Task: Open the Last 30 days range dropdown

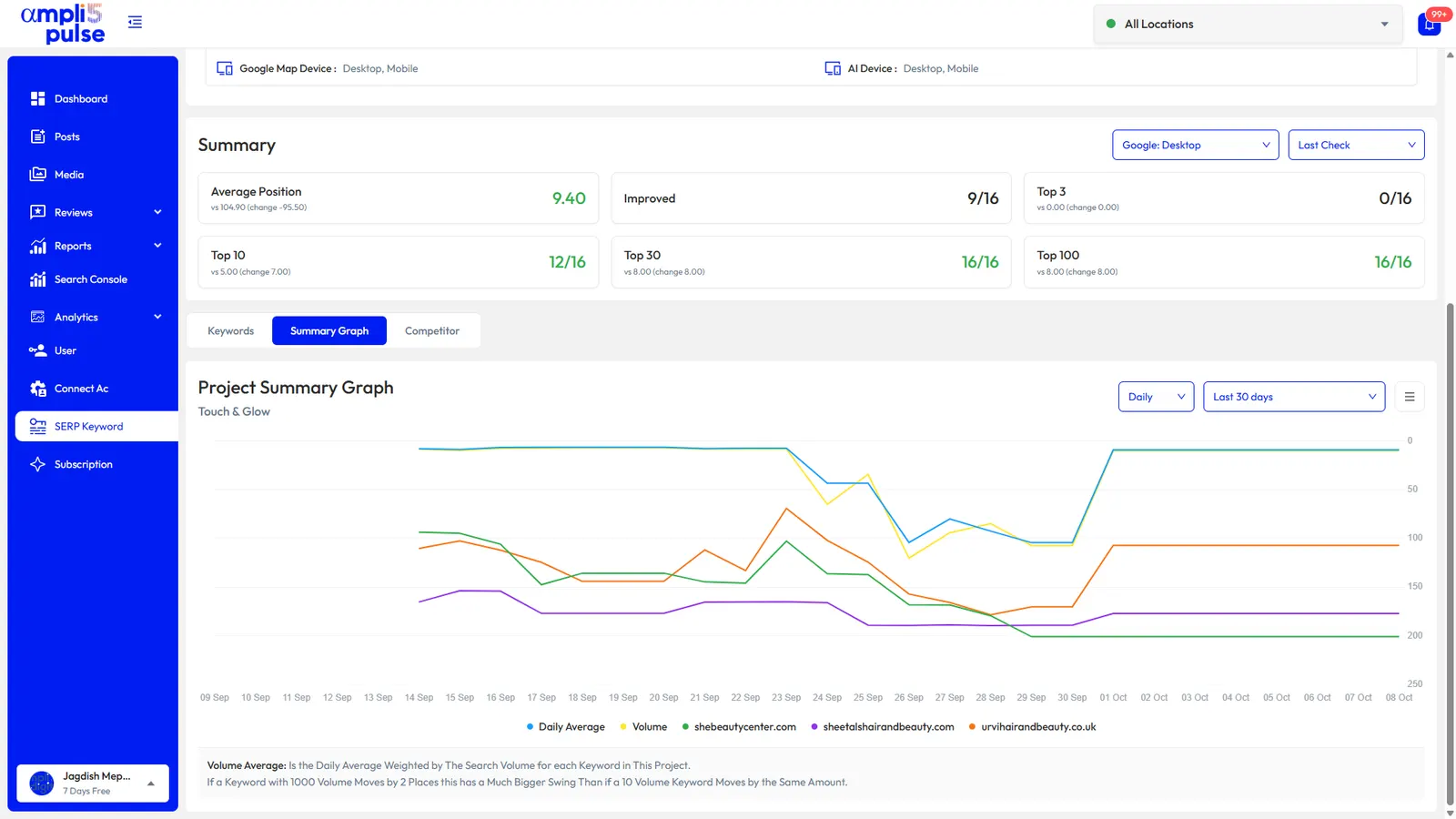Action: [x=1294, y=397]
